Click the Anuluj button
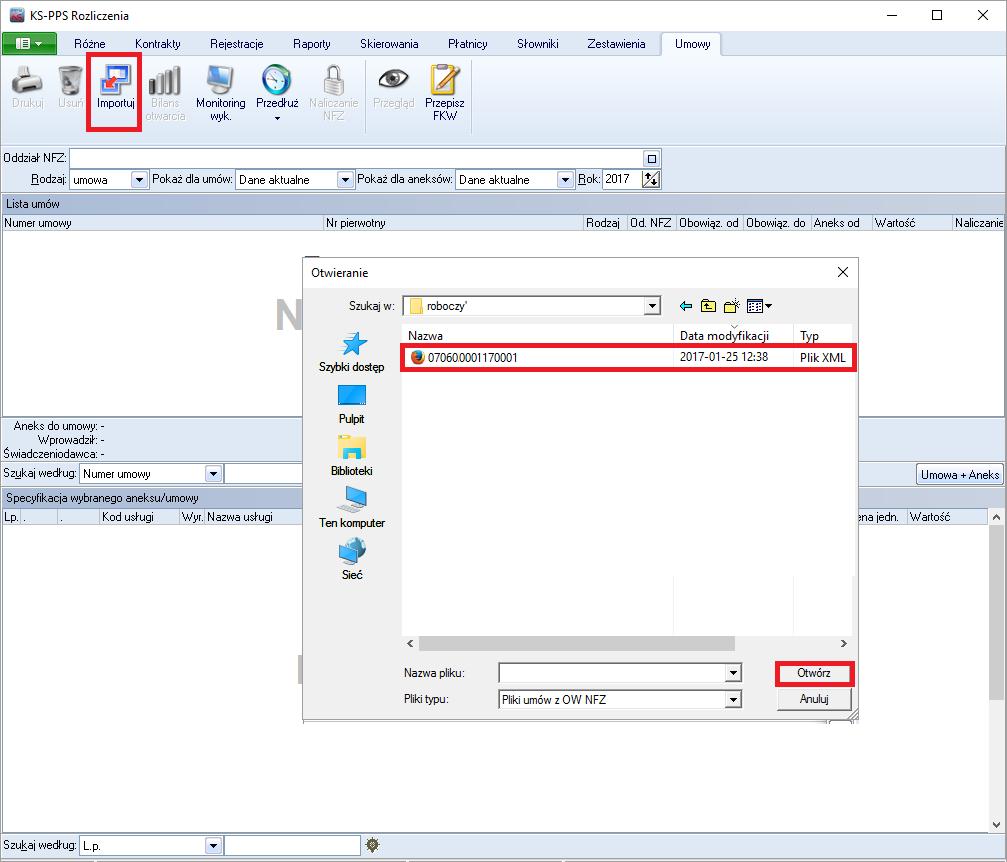This screenshot has width=1007, height=862. point(814,699)
